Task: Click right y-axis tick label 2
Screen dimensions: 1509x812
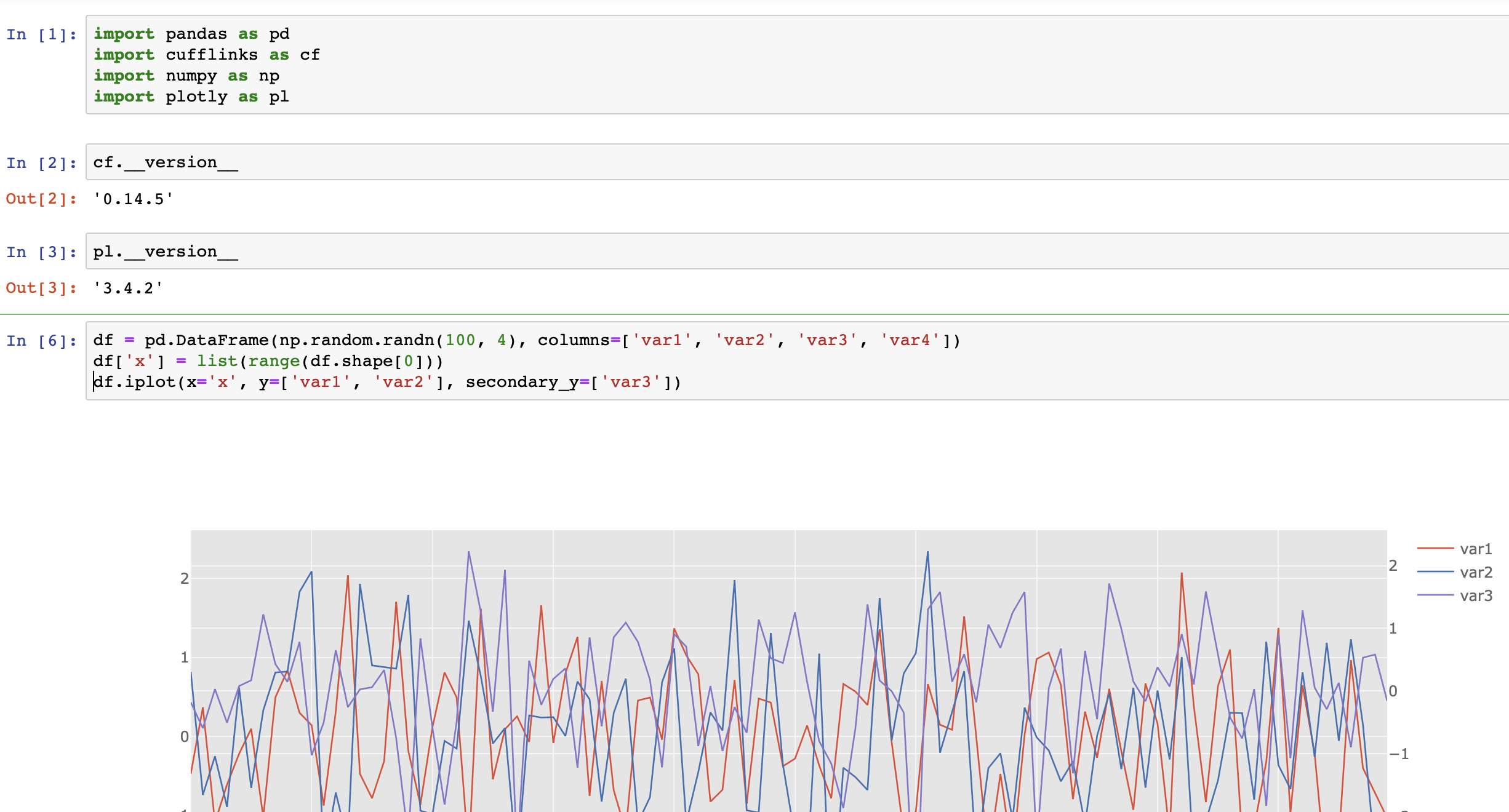Action: pos(1393,565)
